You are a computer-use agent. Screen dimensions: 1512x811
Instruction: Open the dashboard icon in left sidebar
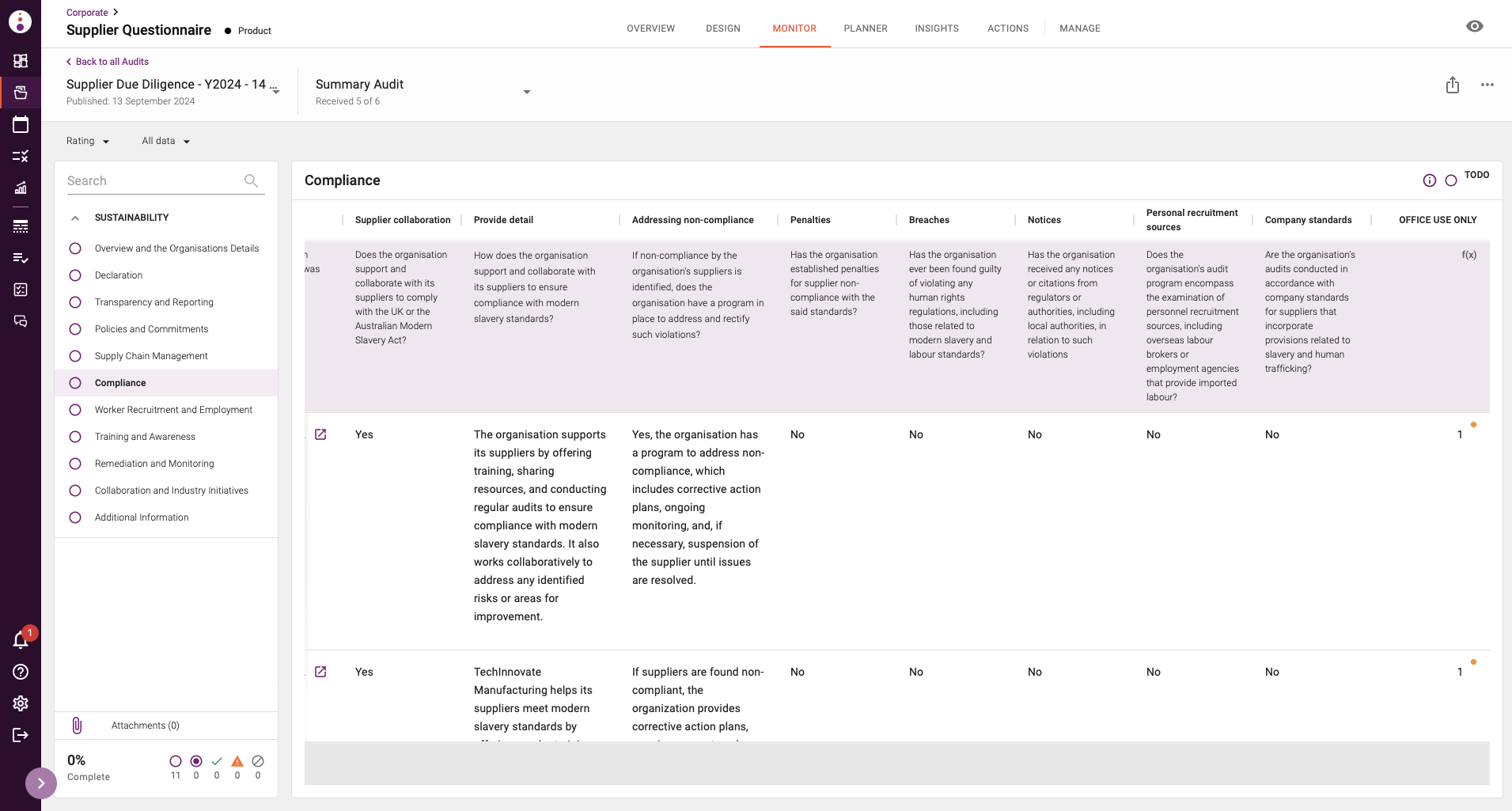pyautogui.click(x=21, y=61)
